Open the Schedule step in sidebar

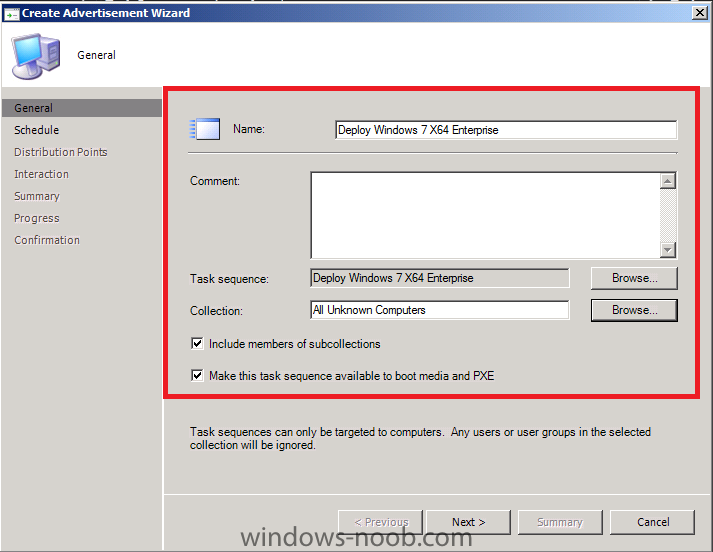(36, 130)
